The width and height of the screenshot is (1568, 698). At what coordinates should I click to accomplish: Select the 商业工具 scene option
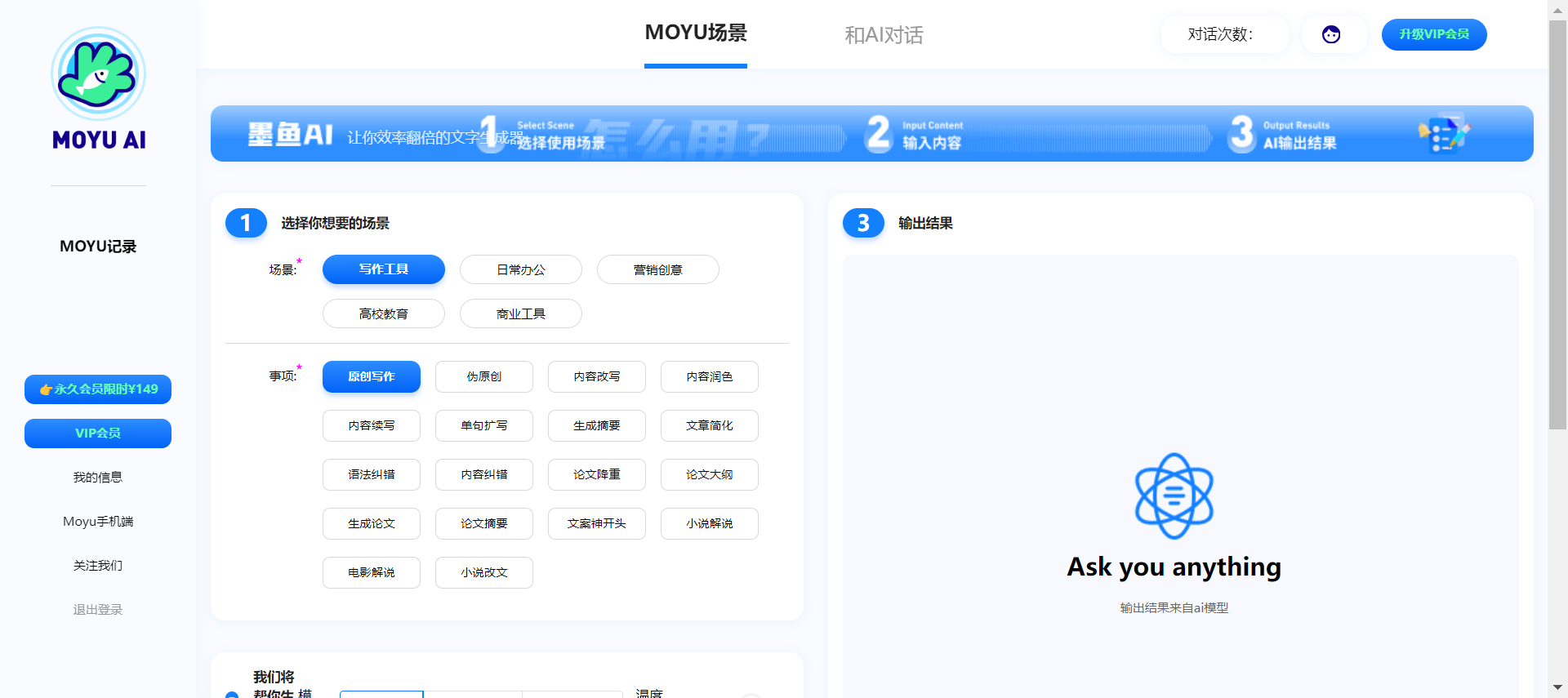point(520,313)
